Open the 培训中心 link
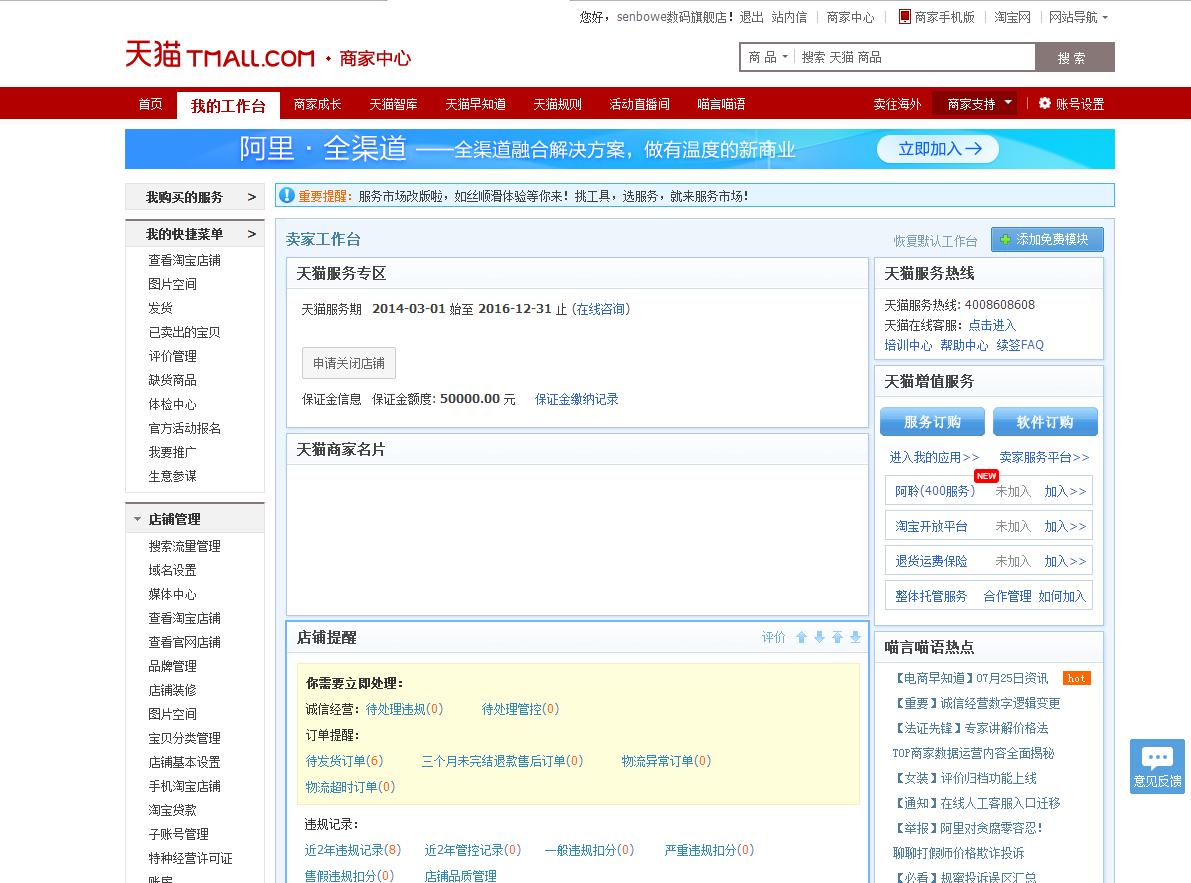1191x883 pixels. click(908, 345)
